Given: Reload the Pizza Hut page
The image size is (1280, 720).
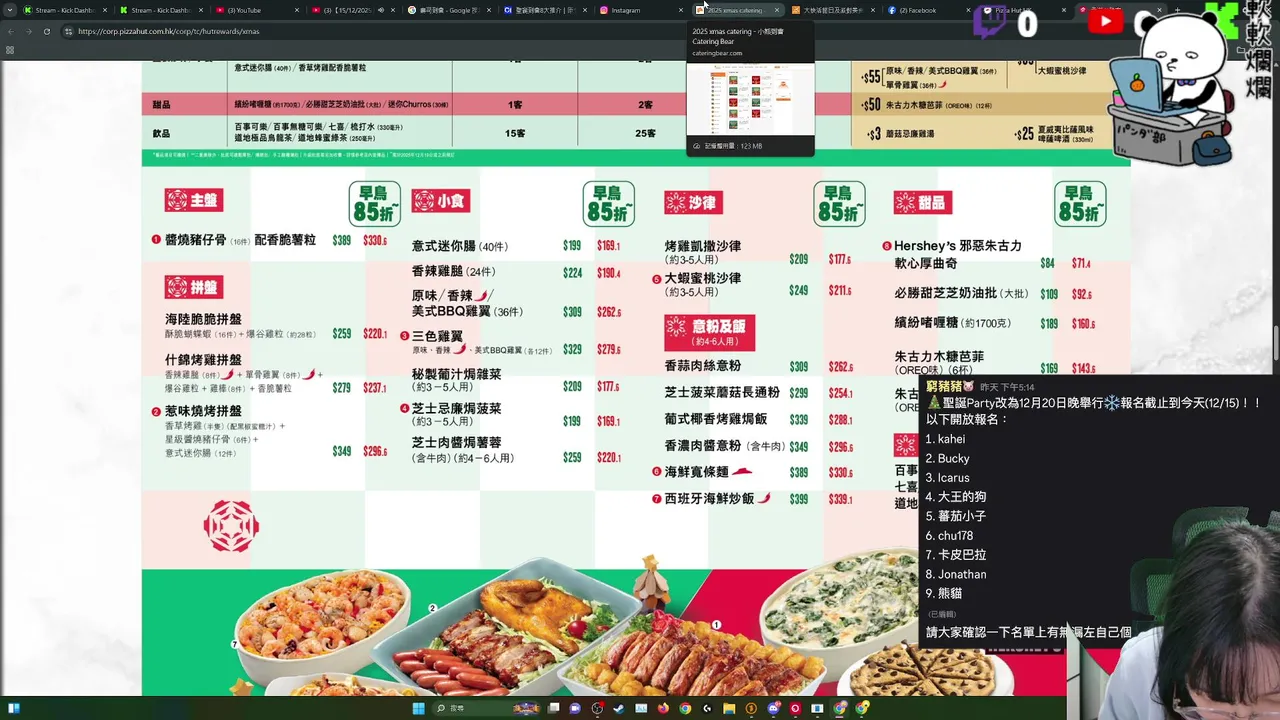Looking at the screenshot, I should click(x=46, y=31).
